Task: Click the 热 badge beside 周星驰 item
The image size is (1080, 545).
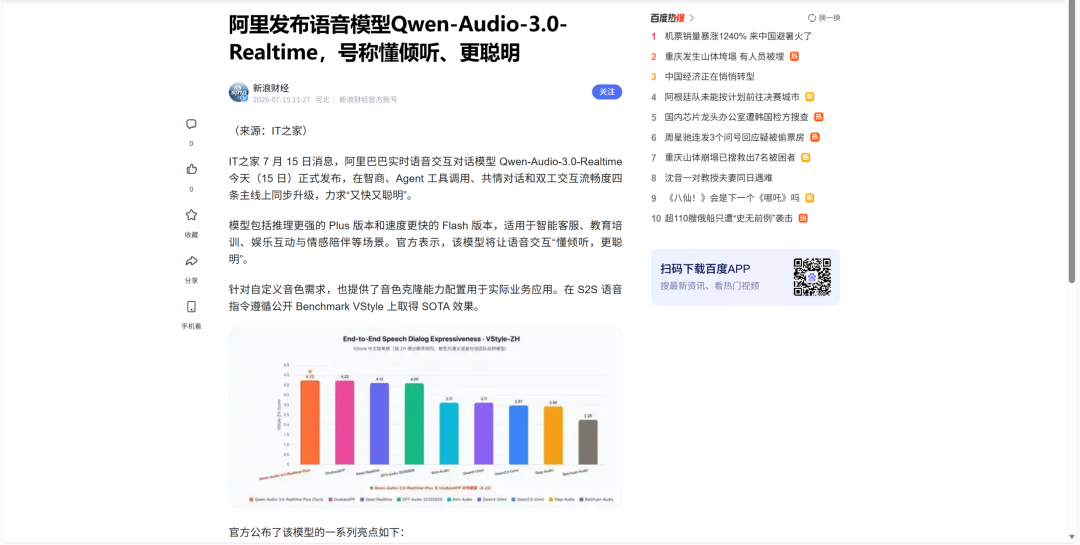Action: 815,137
